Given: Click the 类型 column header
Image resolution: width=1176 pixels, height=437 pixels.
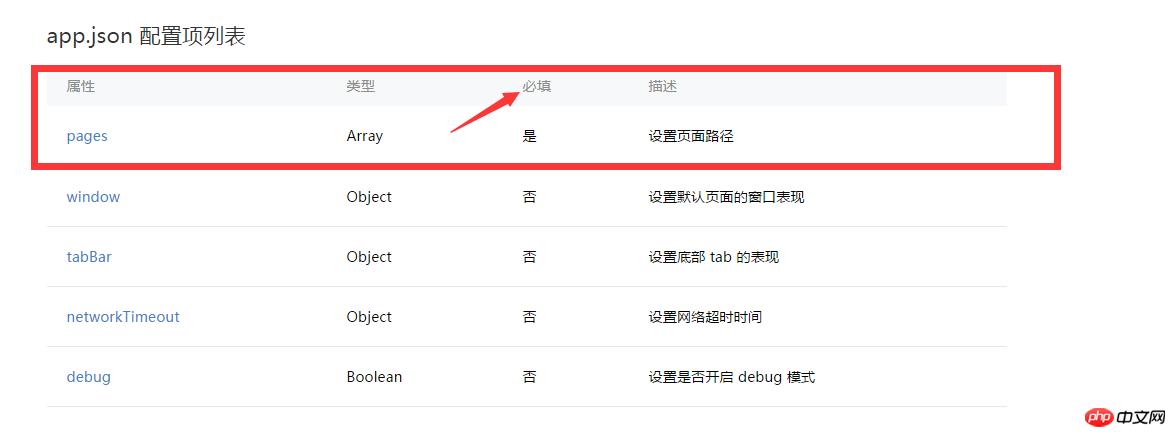Looking at the screenshot, I should [361, 87].
